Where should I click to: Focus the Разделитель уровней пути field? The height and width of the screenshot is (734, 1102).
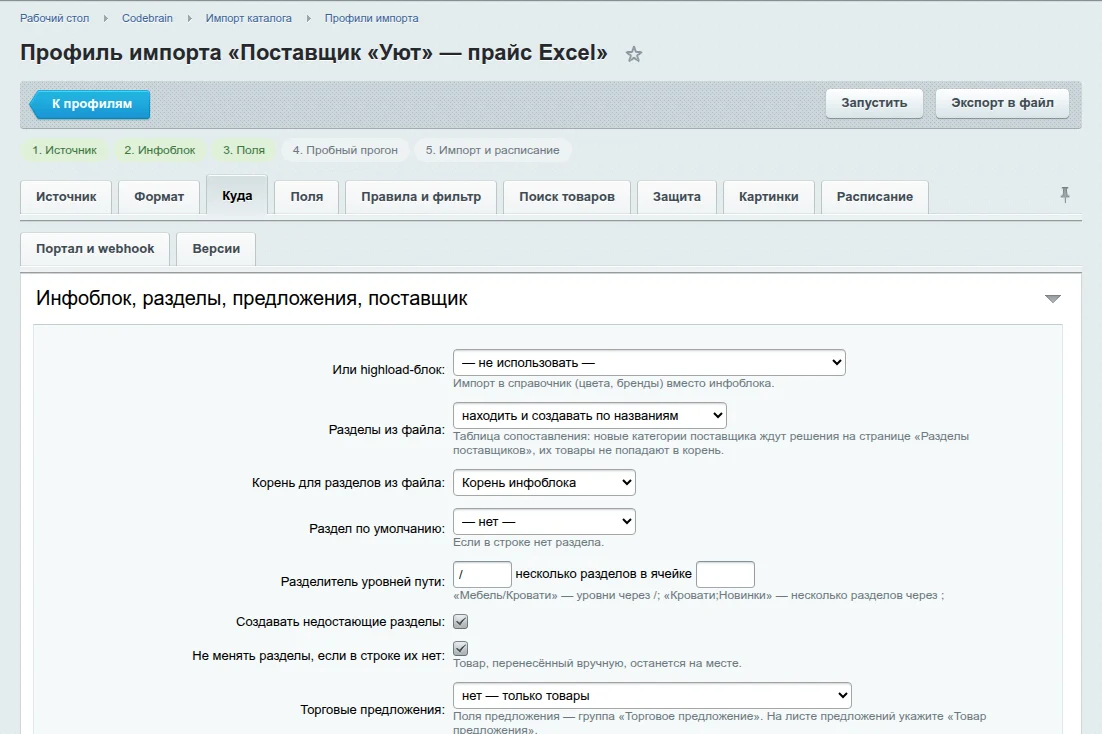482,574
